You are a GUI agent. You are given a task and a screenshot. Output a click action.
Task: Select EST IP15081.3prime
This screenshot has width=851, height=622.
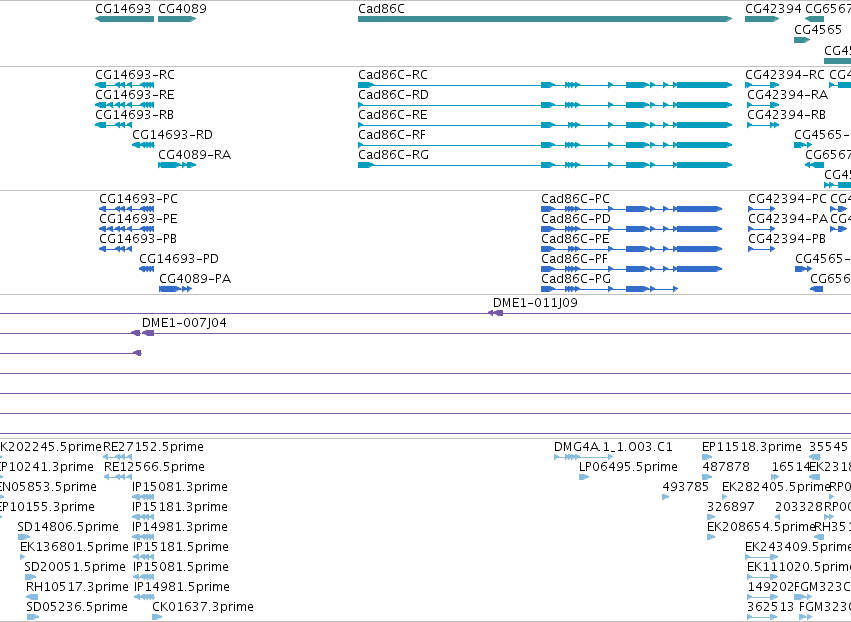point(180,487)
